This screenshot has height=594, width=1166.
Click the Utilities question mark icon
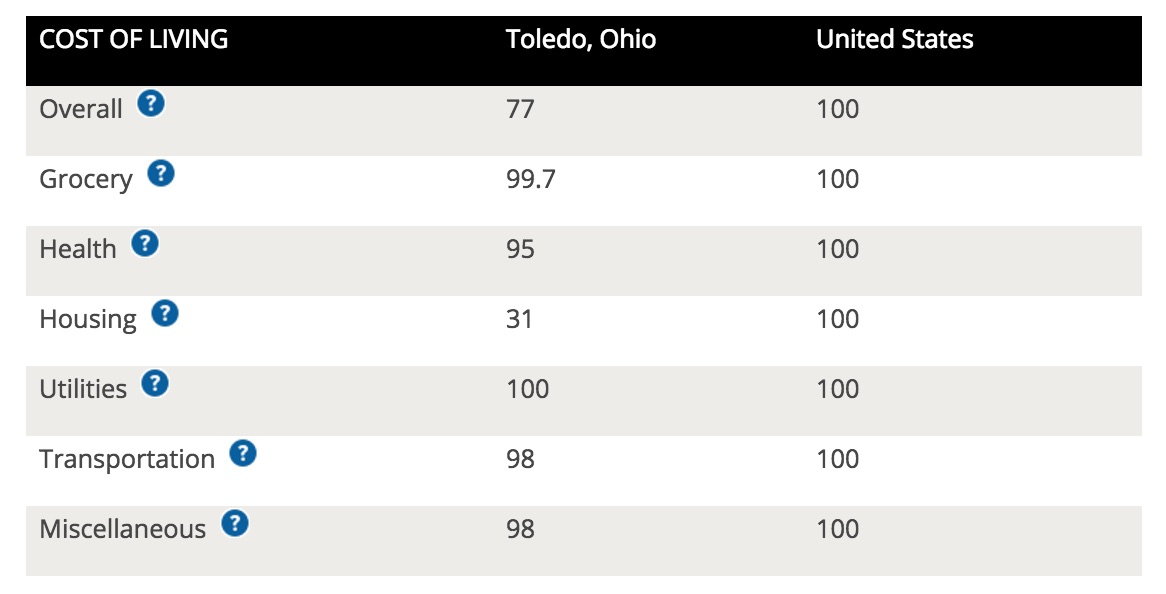pyautogui.click(x=155, y=384)
